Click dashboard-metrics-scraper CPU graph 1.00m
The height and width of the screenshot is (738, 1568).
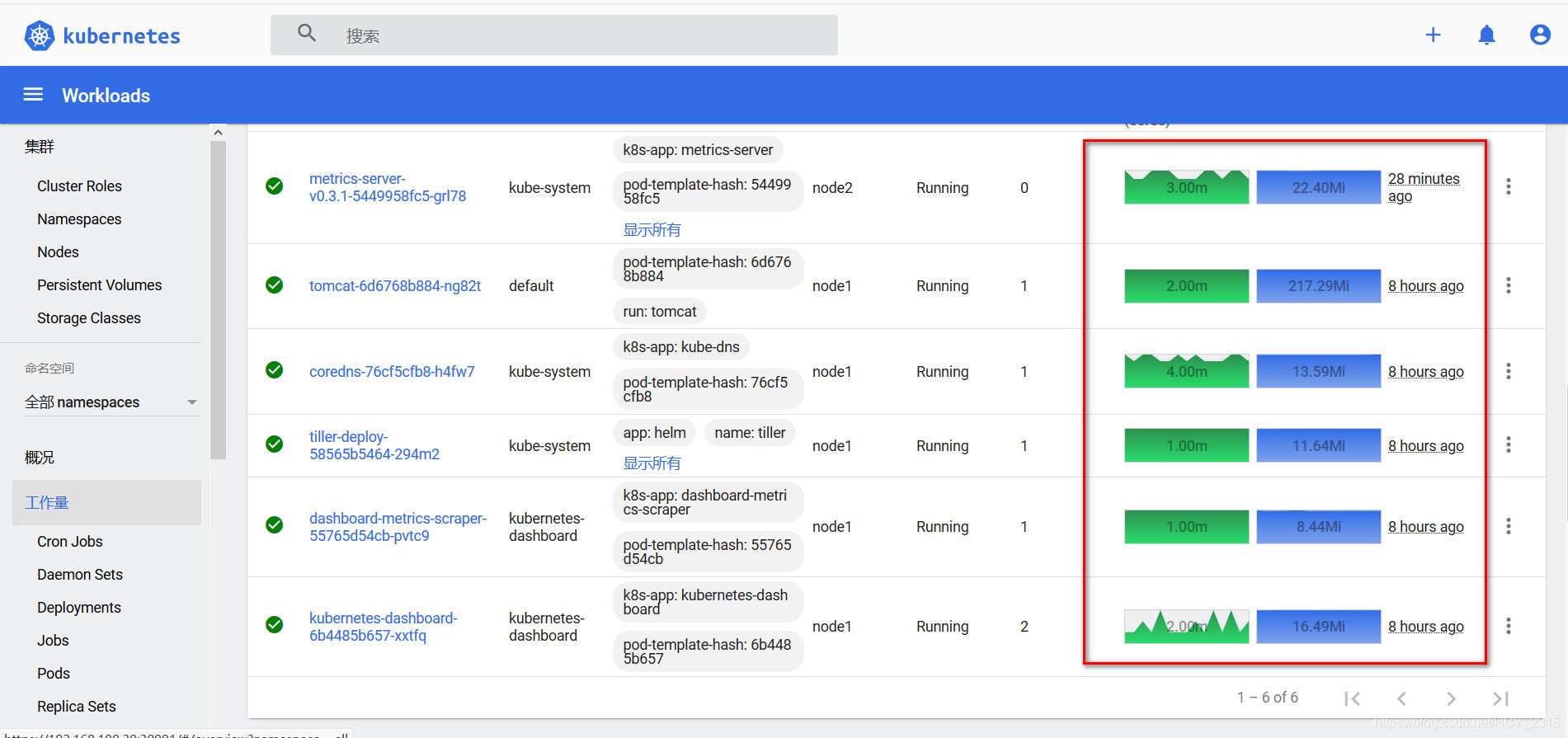1187,527
